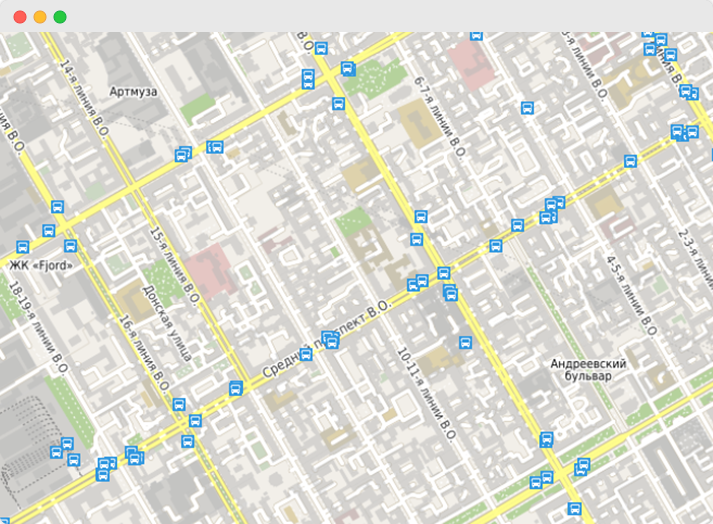Open stacked bus stops covering Средний проспект label
The width and height of the screenshot is (713, 524).
coord(331,340)
